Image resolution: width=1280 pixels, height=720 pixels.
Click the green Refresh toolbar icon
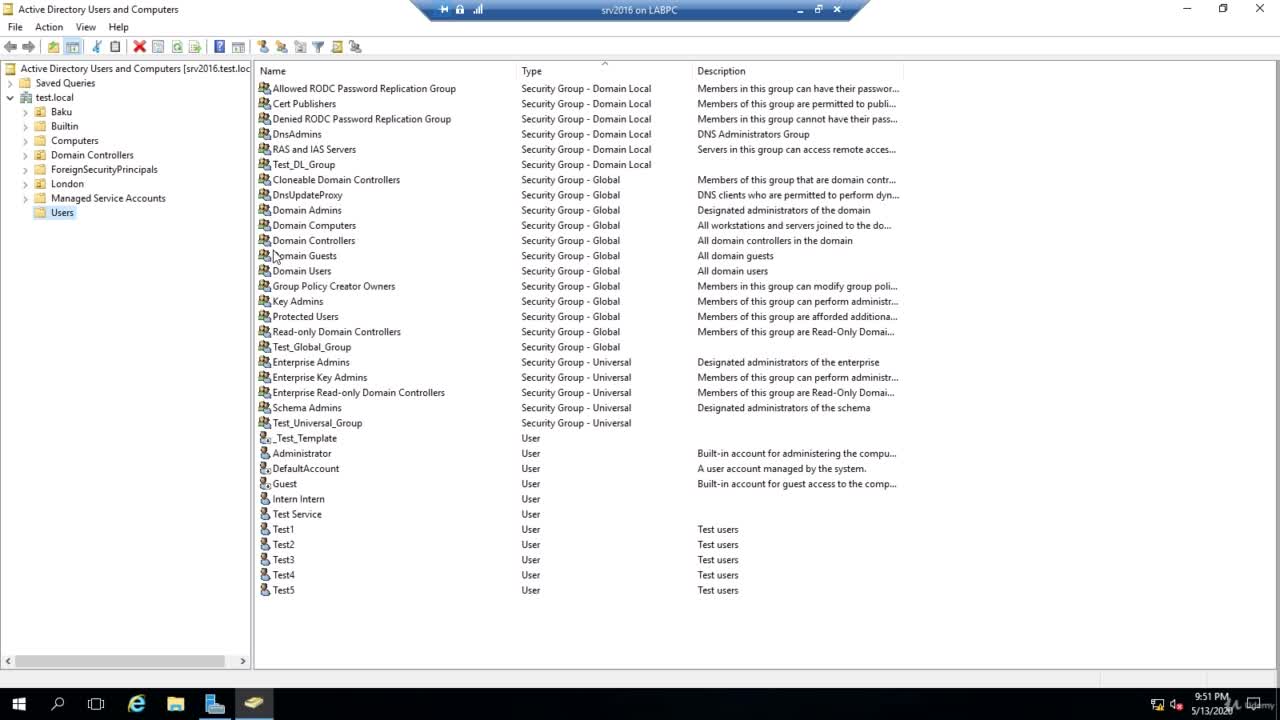tap(177, 47)
